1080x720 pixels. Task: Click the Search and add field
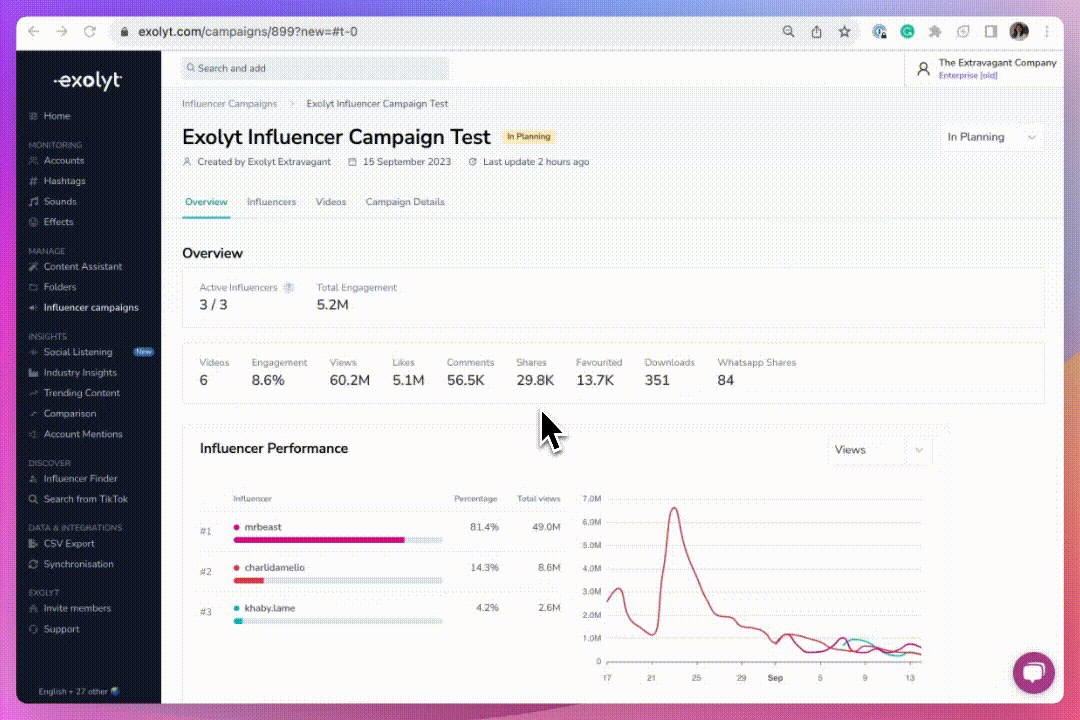314,68
